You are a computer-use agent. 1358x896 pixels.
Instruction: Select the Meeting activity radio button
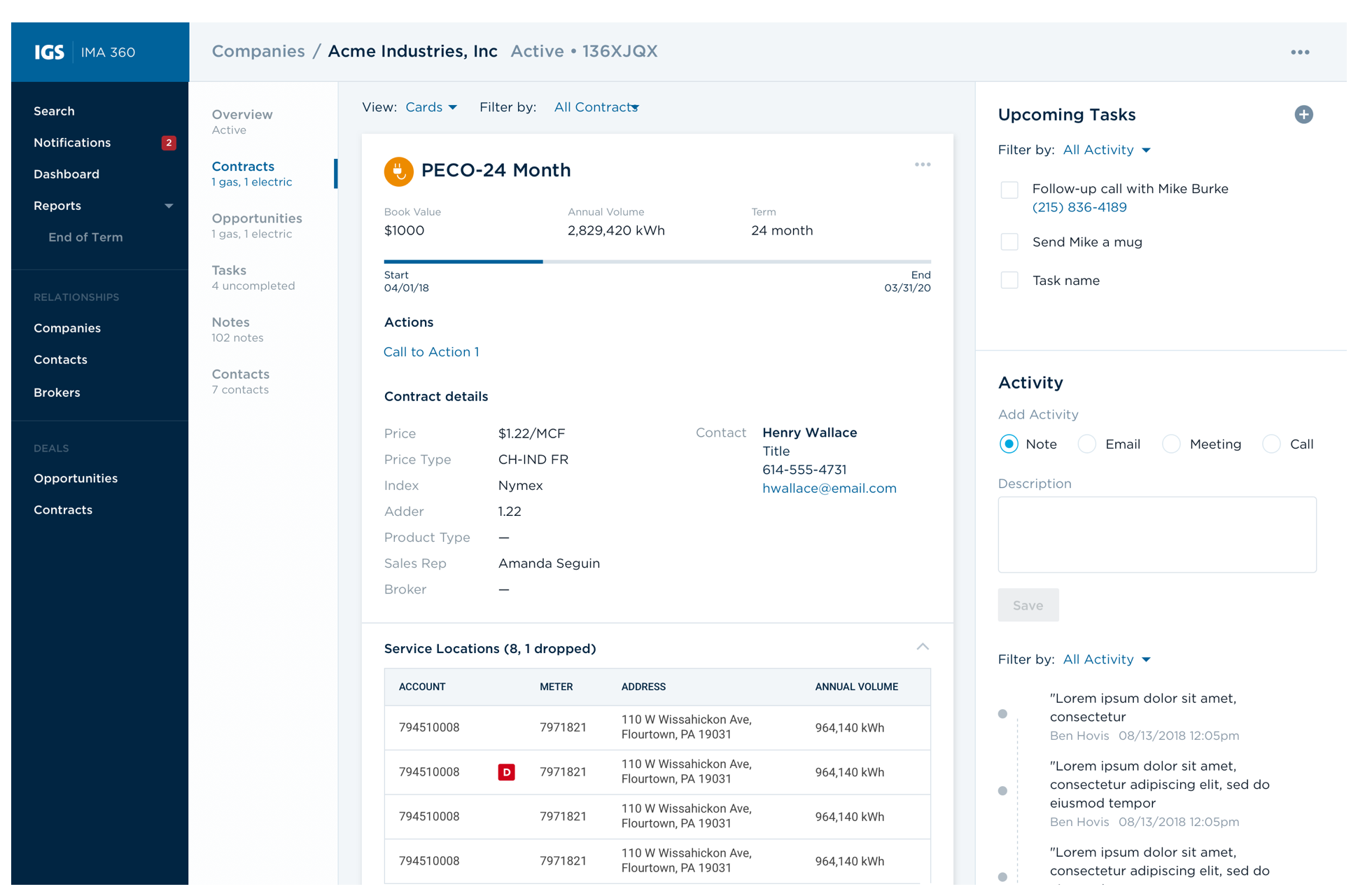(1171, 444)
